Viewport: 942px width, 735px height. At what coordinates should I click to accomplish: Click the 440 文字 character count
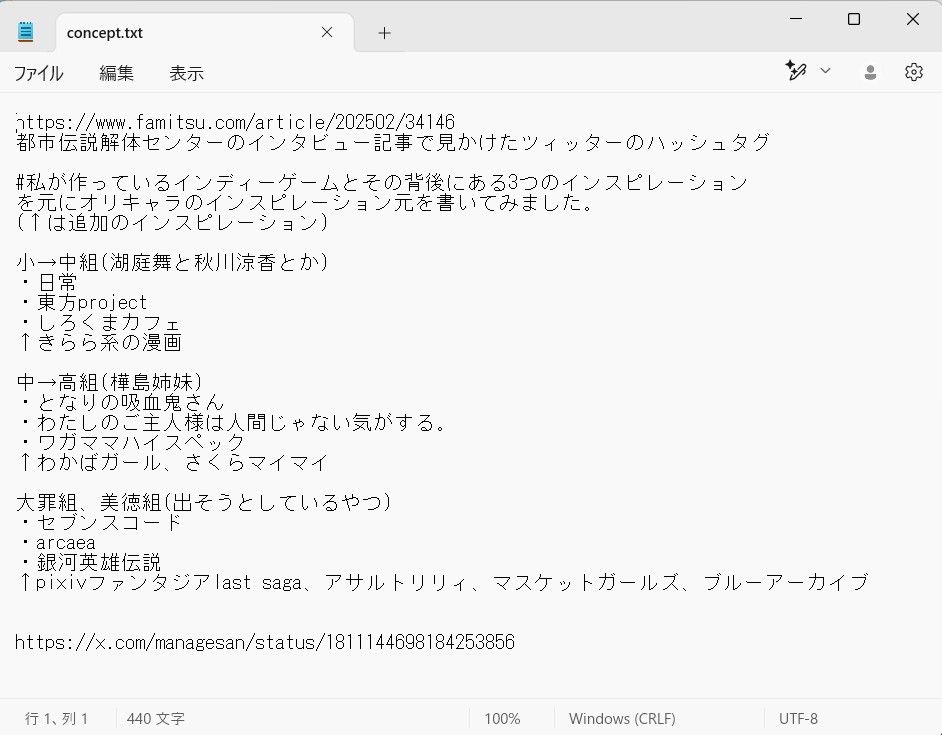[156, 719]
